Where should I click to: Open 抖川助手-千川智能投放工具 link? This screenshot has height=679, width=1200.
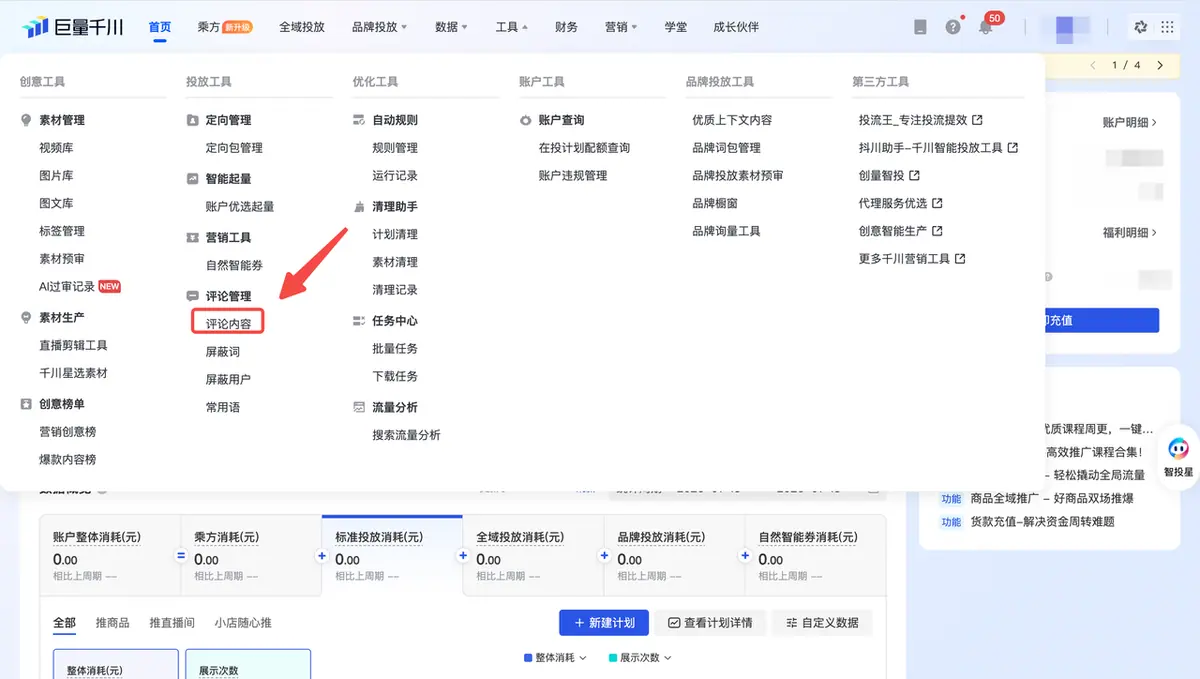[x=938, y=148]
